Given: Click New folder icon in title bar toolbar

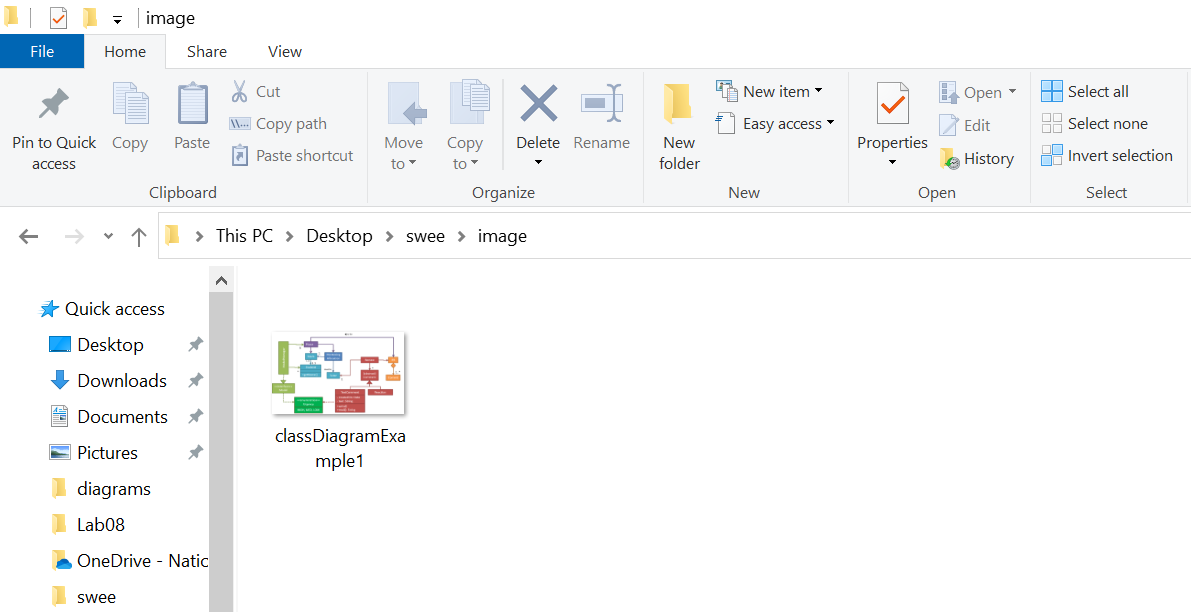Looking at the screenshot, I should click(90, 17).
